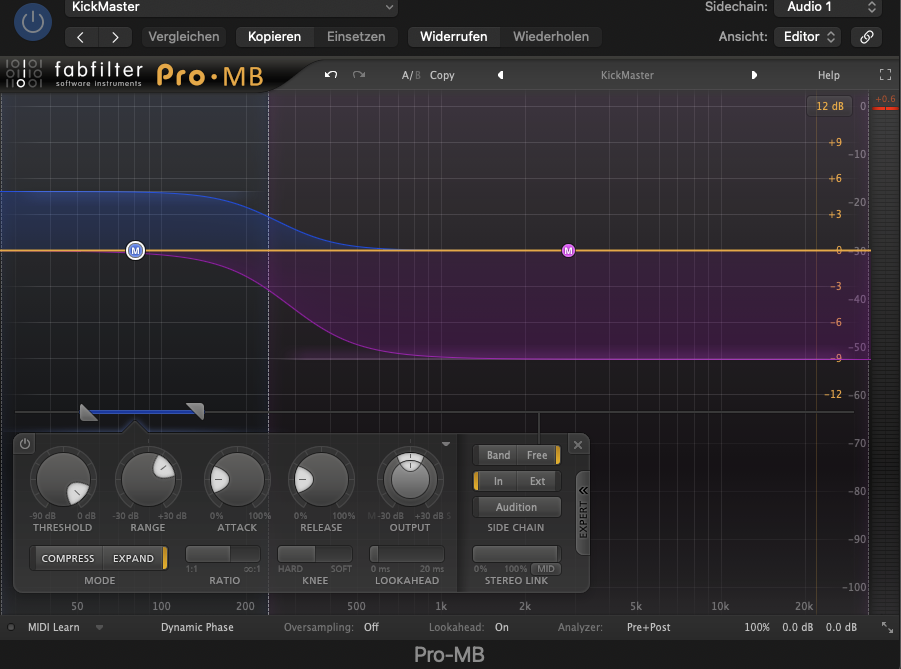This screenshot has width=901, height=669.
Task: Click the link chain icon
Action: pyautogui.click(x=866, y=37)
